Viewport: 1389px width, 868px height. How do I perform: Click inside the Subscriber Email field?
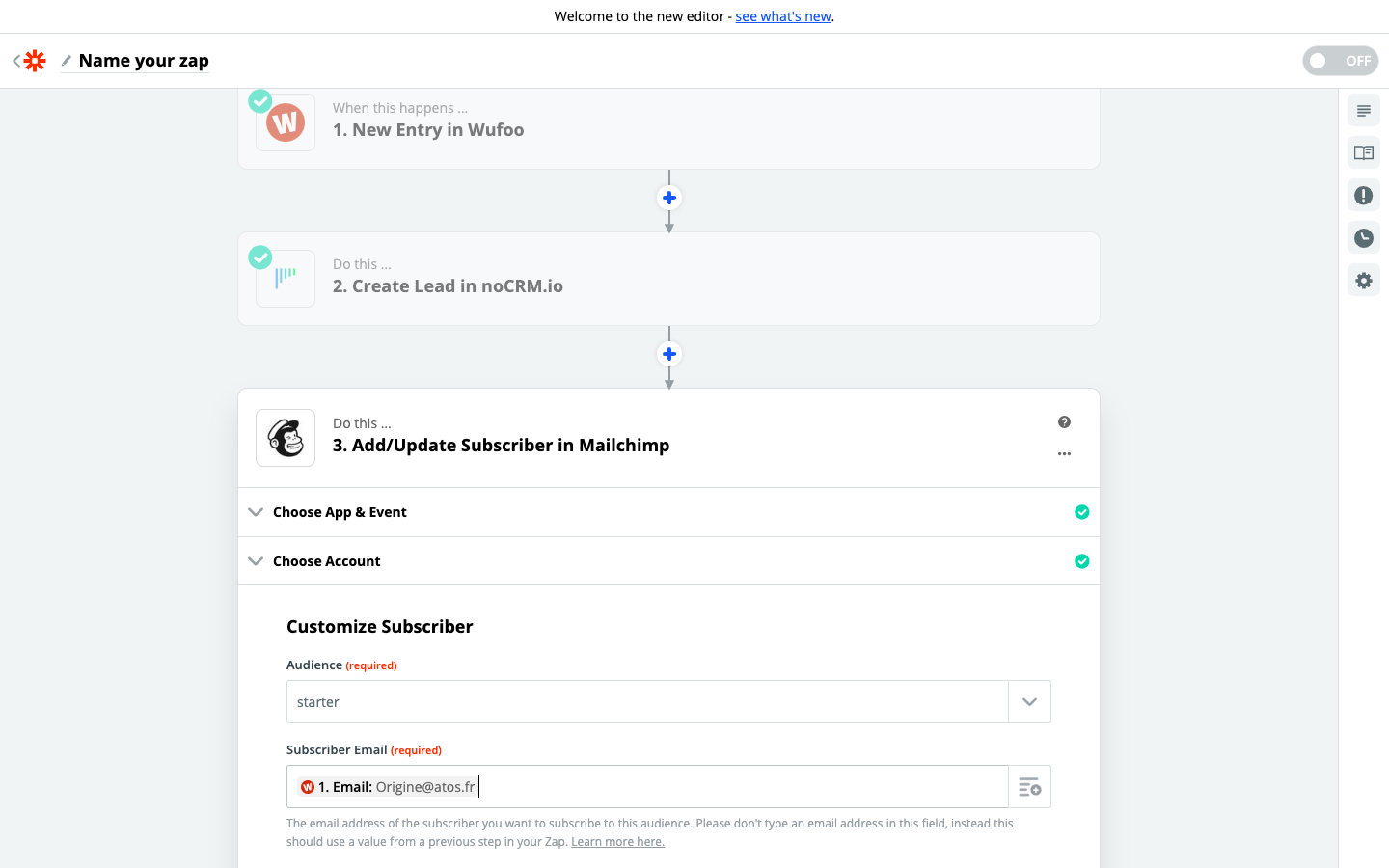pyautogui.click(x=733, y=787)
